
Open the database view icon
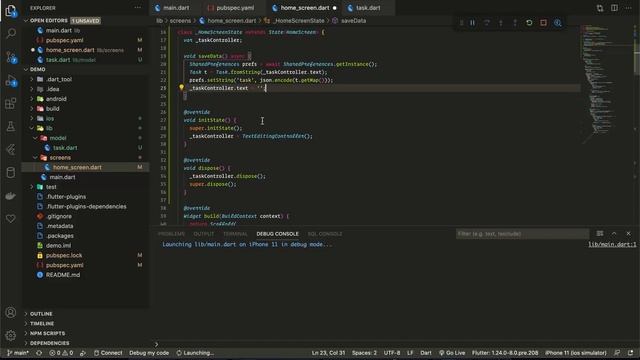point(11,173)
